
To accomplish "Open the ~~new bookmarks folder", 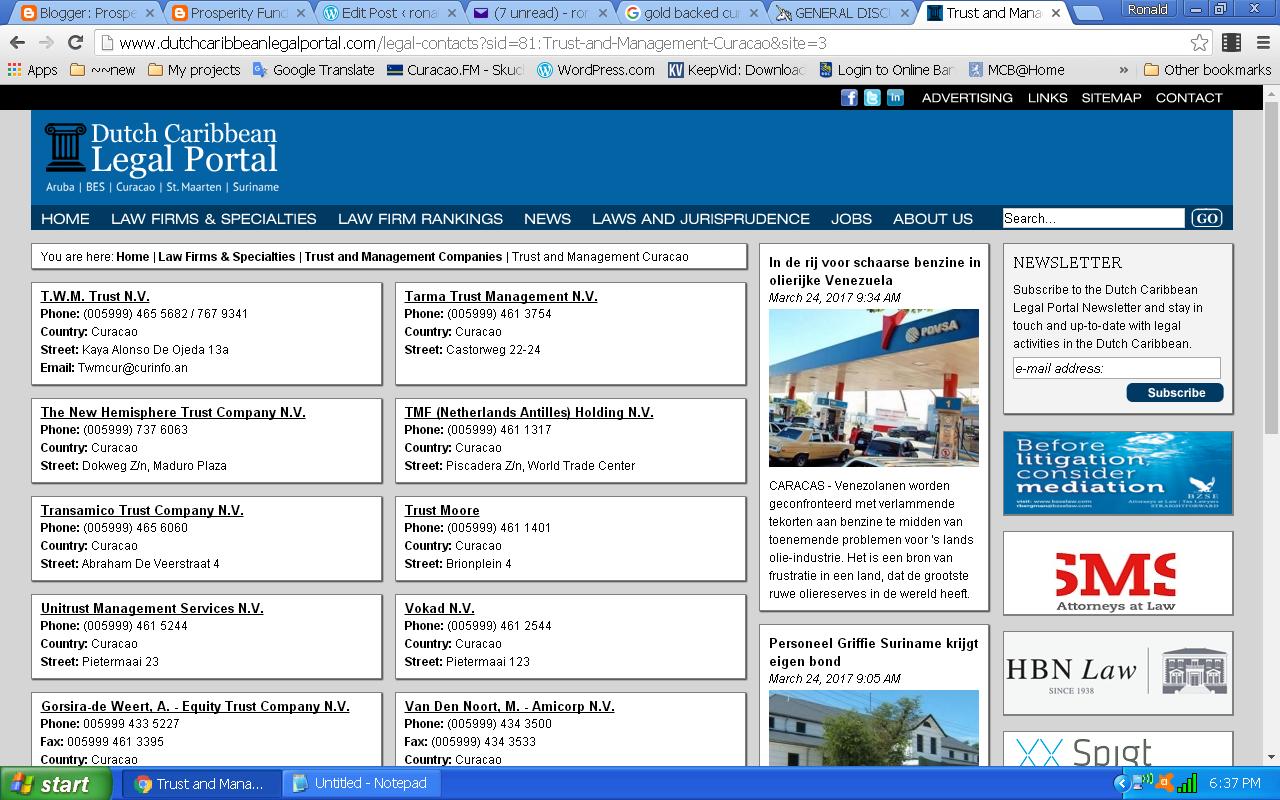I will click(103, 70).
